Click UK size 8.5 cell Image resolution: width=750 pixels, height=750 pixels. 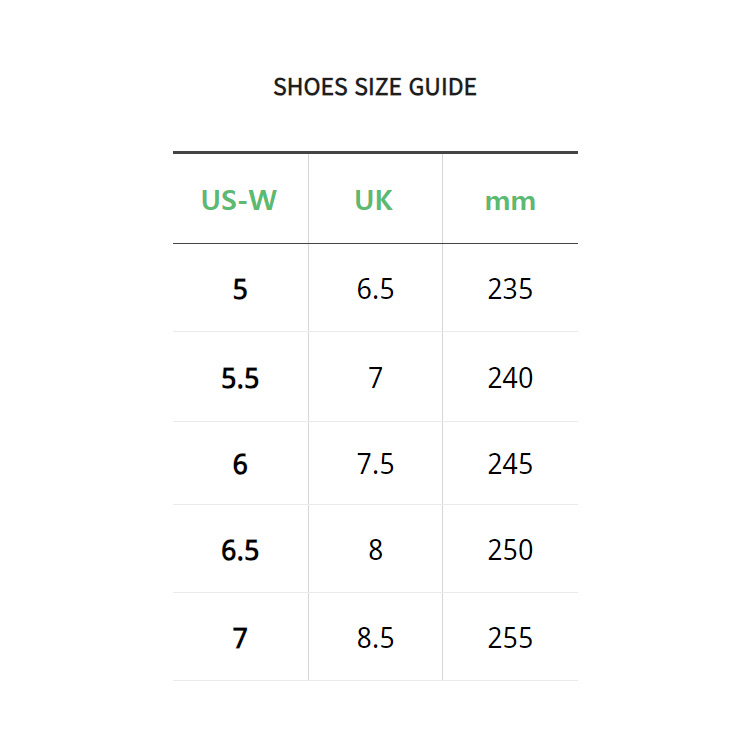click(375, 638)
